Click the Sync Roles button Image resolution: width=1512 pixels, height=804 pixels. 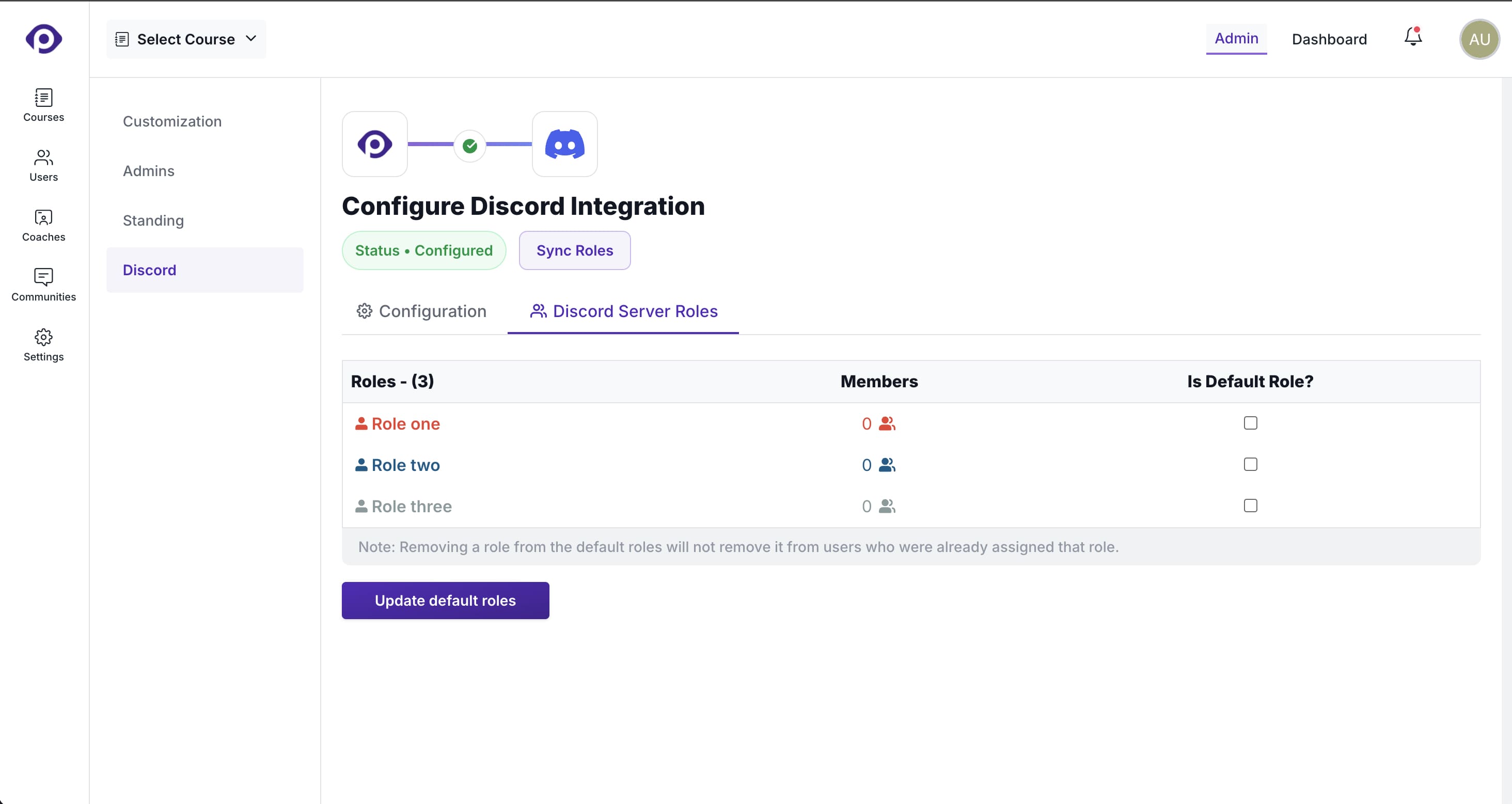[x=574, y=250]
